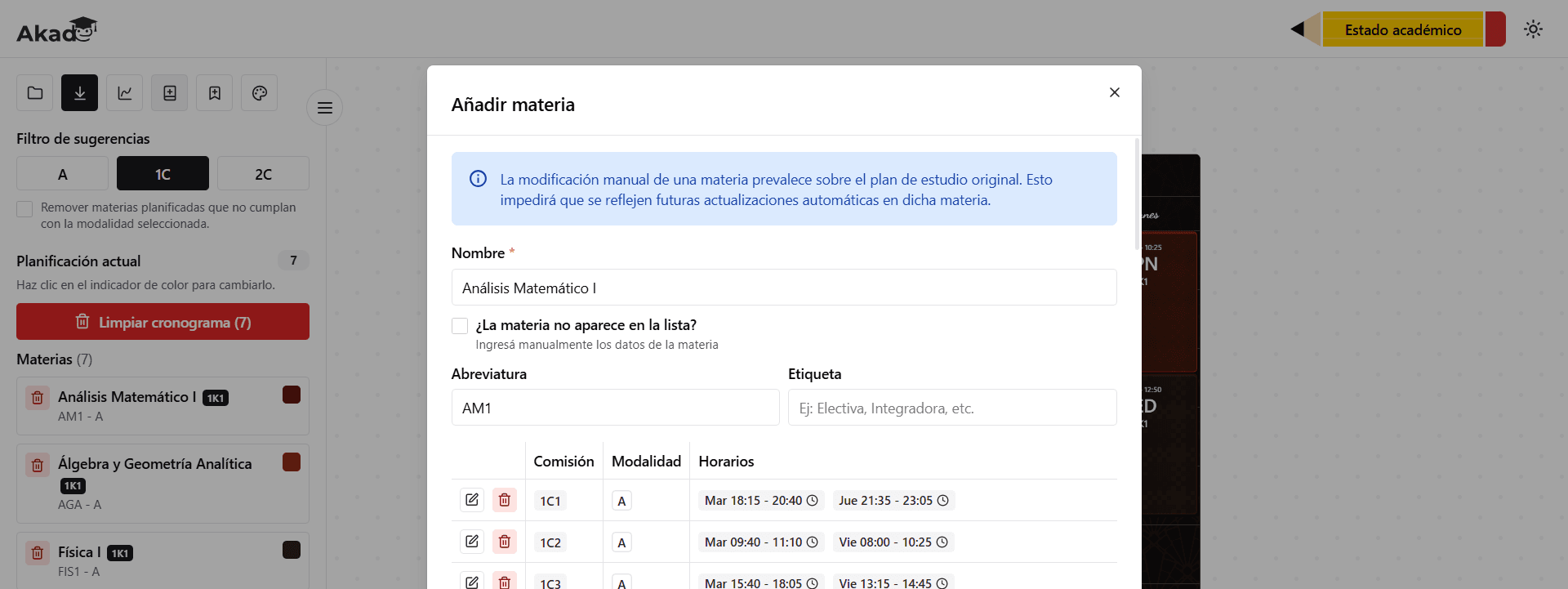Delete comisión 1C1 row
1568x589 pixels.
point(505,500)
